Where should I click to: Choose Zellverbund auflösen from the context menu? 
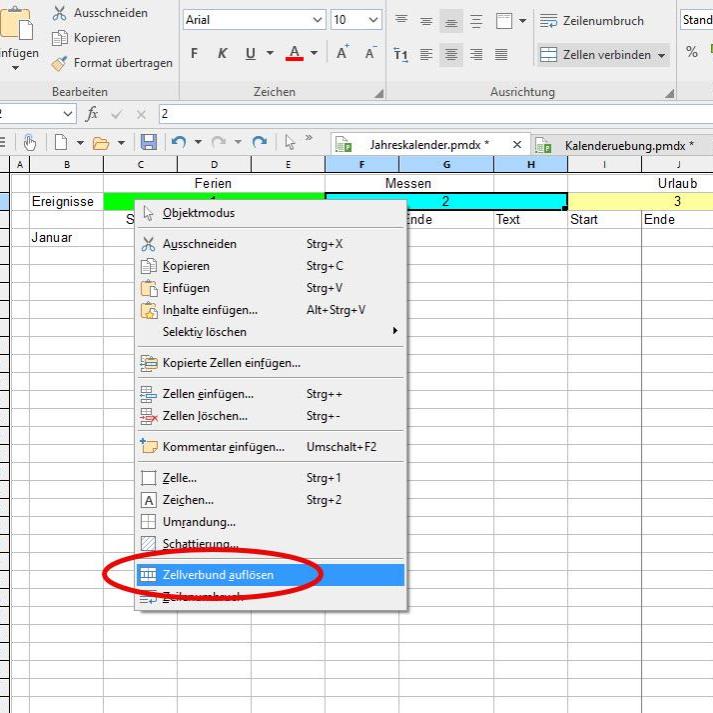pyautogui.click(x=217, y=575)
